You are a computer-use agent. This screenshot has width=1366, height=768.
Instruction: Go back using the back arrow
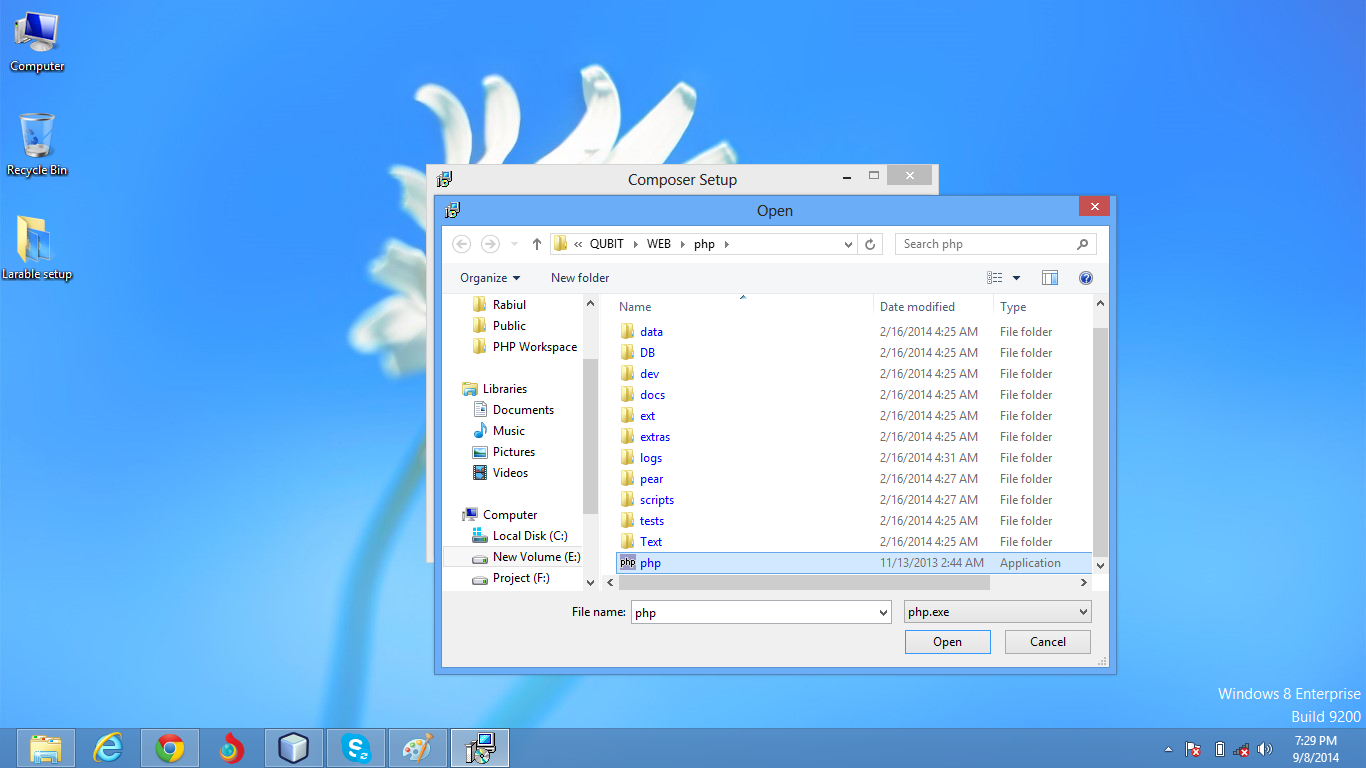coord(461,243)
